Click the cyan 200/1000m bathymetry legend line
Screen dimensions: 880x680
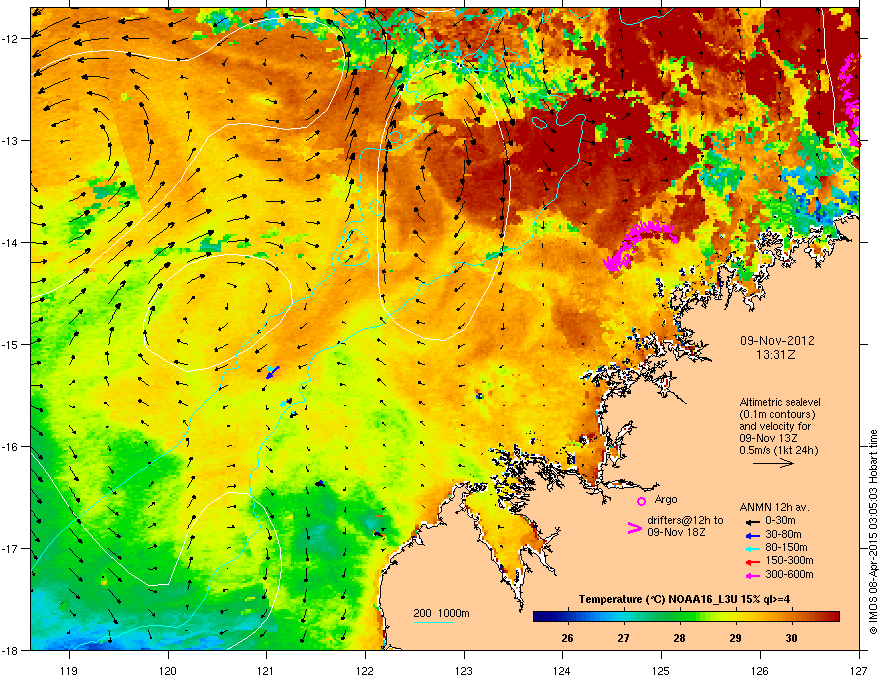(x=433, y=622)
